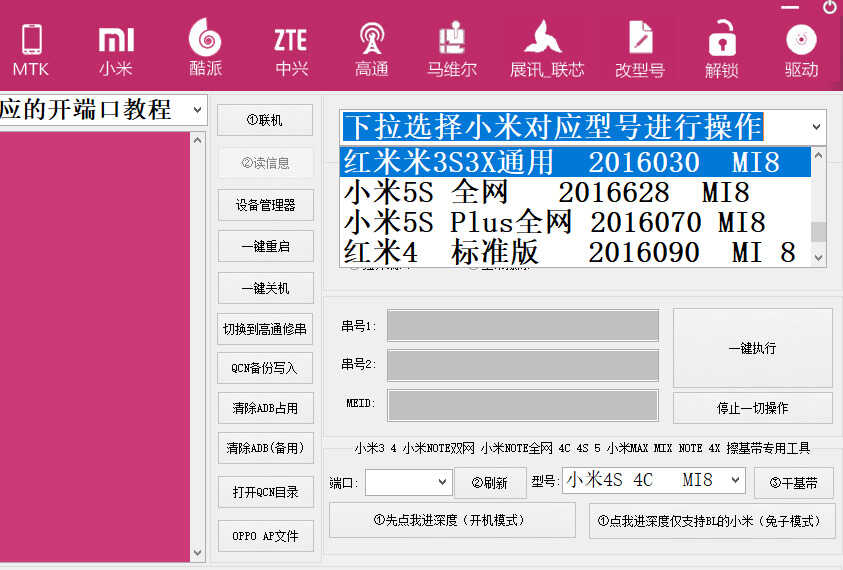
Task: Click the 一键关机 shutdown button
Action: tap(265, 288)
